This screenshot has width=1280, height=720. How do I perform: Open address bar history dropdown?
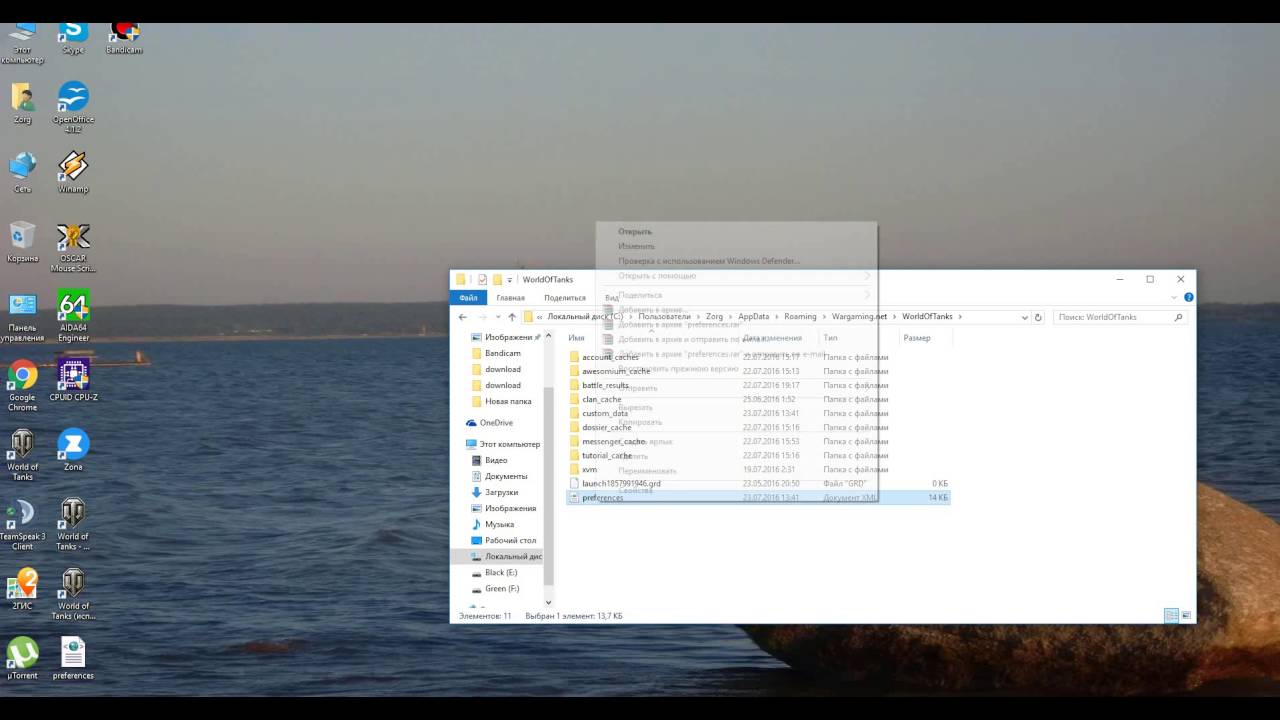[x=1024, y=317]
